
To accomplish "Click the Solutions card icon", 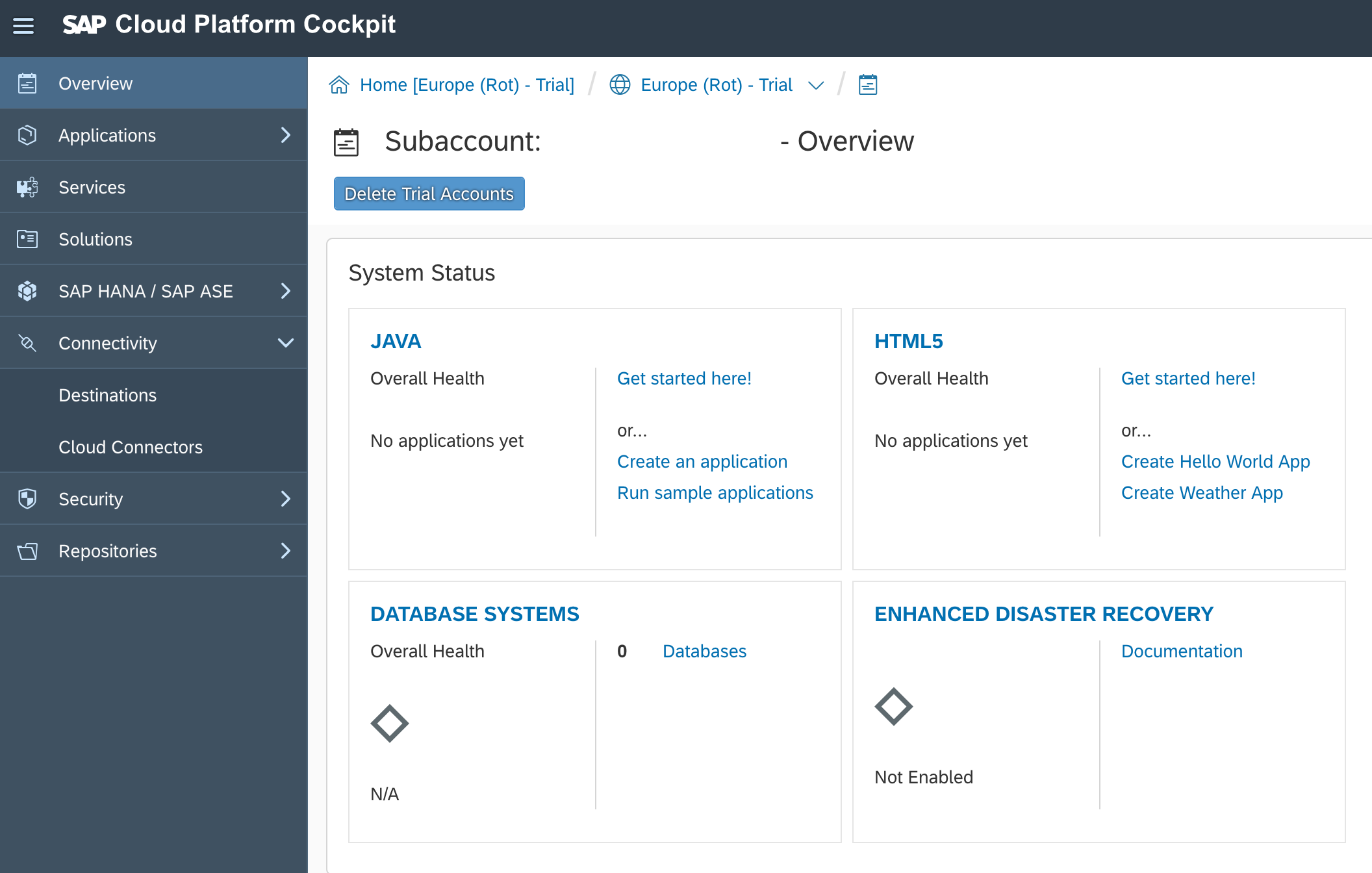I will [27, 239].
